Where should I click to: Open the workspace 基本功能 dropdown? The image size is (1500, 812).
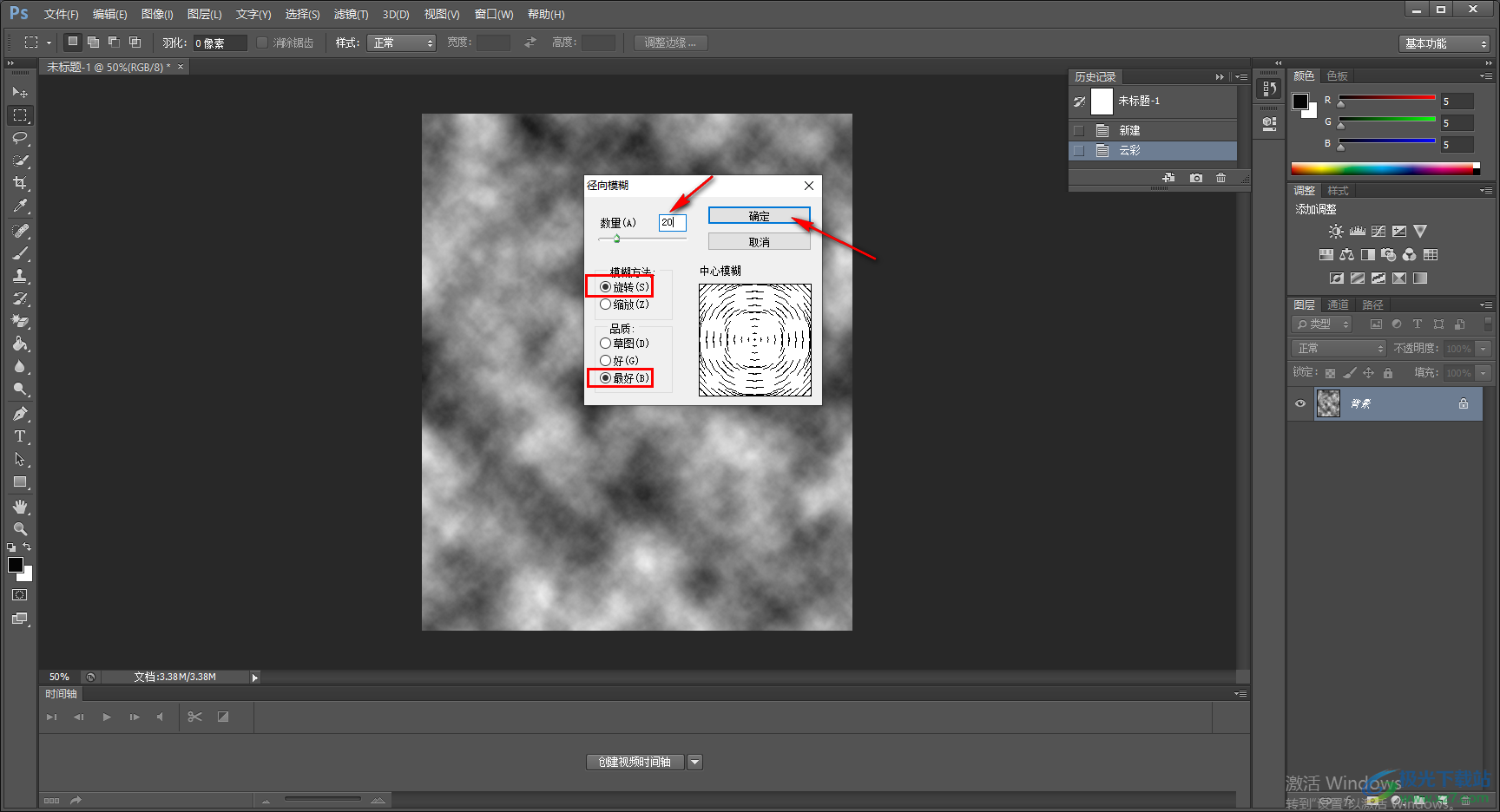(1444, 43)
